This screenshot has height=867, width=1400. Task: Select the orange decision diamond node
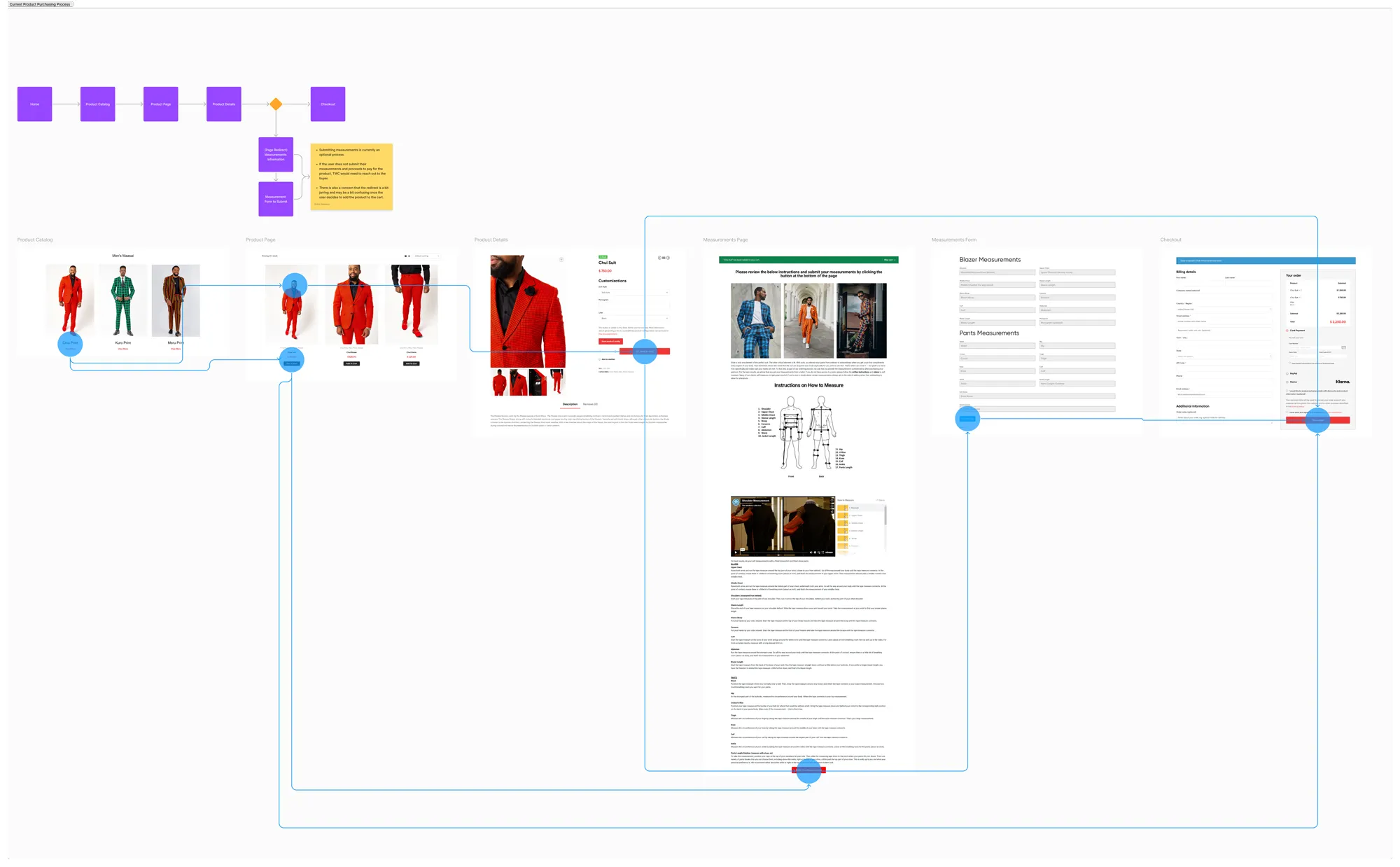(276, 104)
